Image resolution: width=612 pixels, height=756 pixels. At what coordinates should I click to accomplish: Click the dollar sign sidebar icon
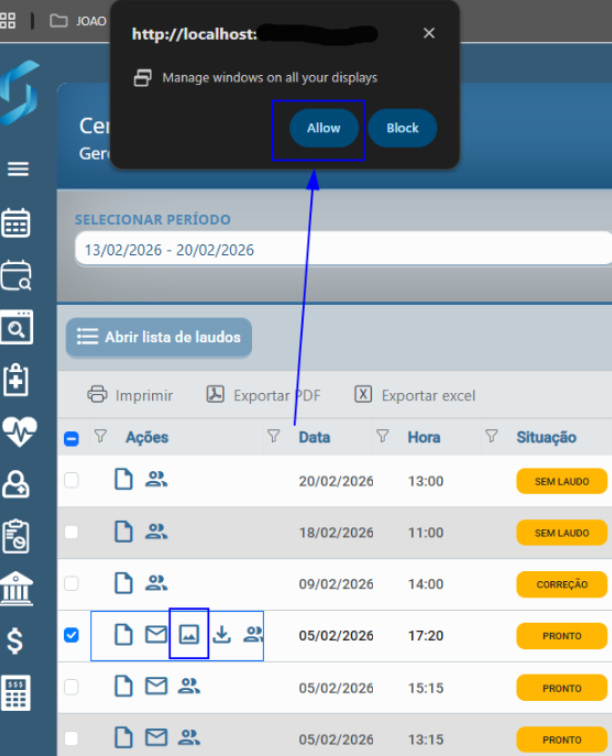coord(17,640)
